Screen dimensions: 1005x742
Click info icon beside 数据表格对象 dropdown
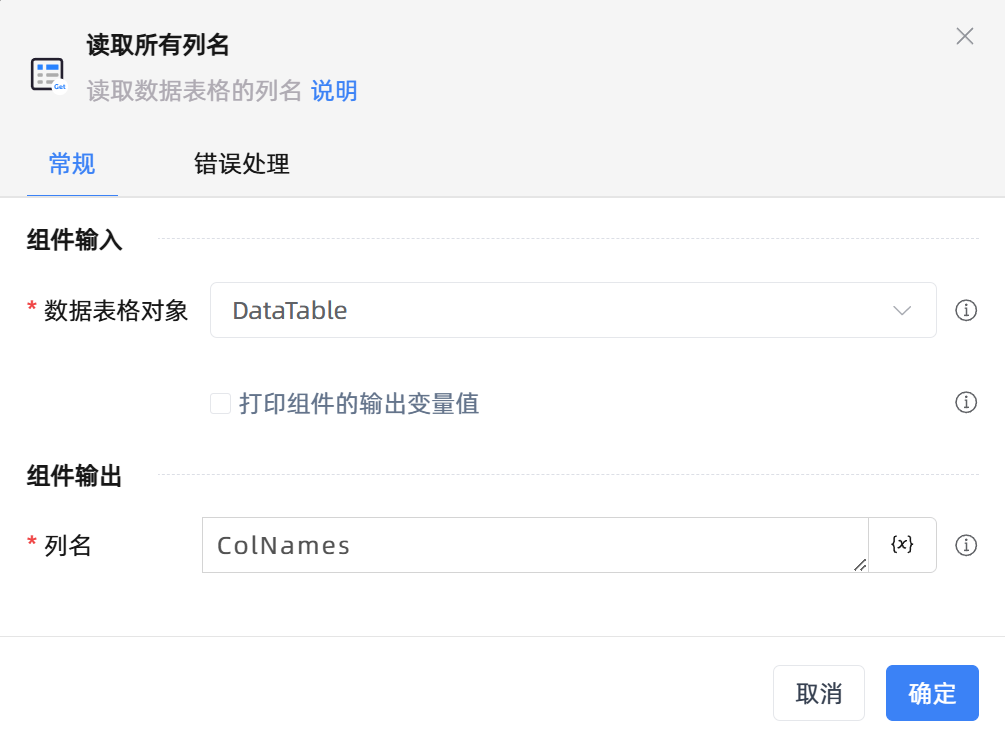[966, 310]
